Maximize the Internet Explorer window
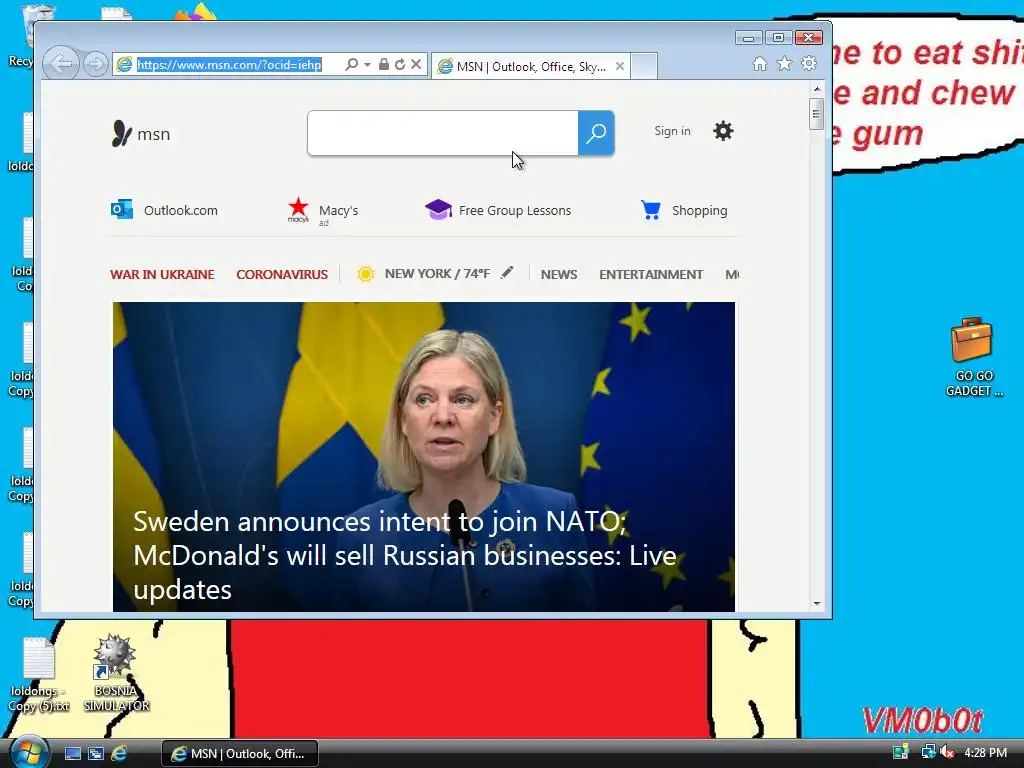The width and height of the screenshot is (1024, 768). (778, 38)
